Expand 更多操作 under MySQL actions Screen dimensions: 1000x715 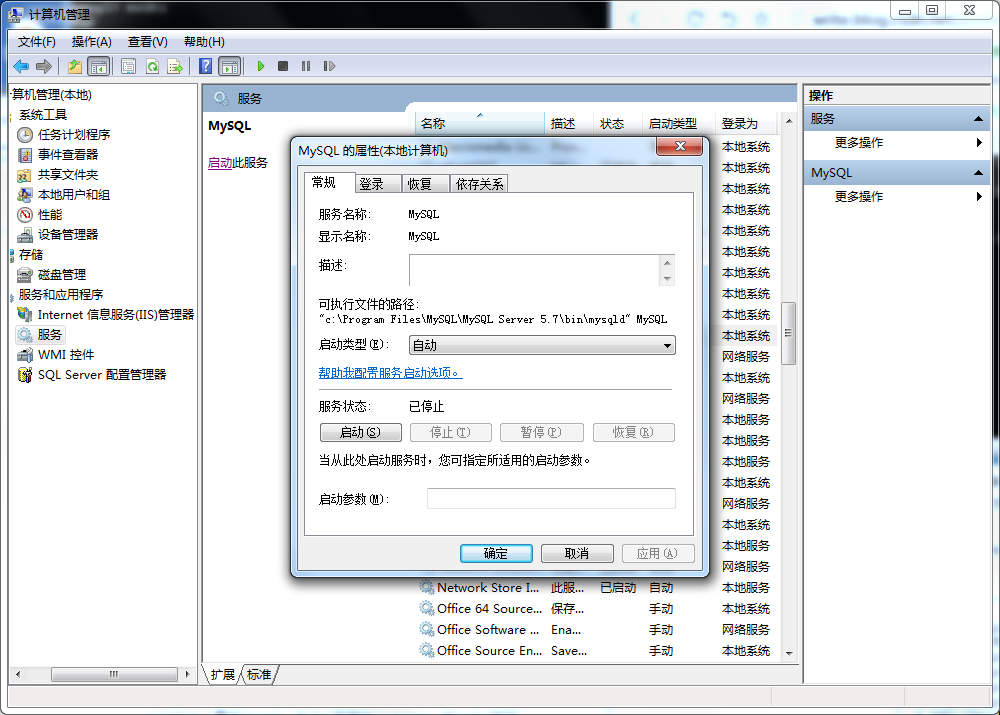(897, 196)
